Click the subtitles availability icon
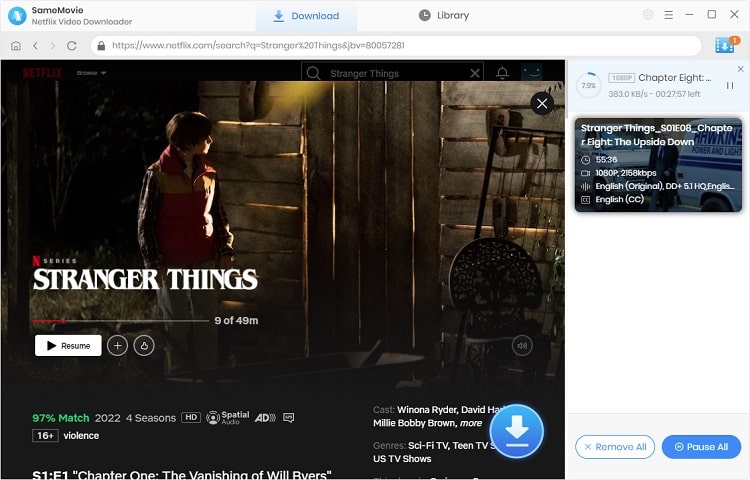 tap(289, 417)
